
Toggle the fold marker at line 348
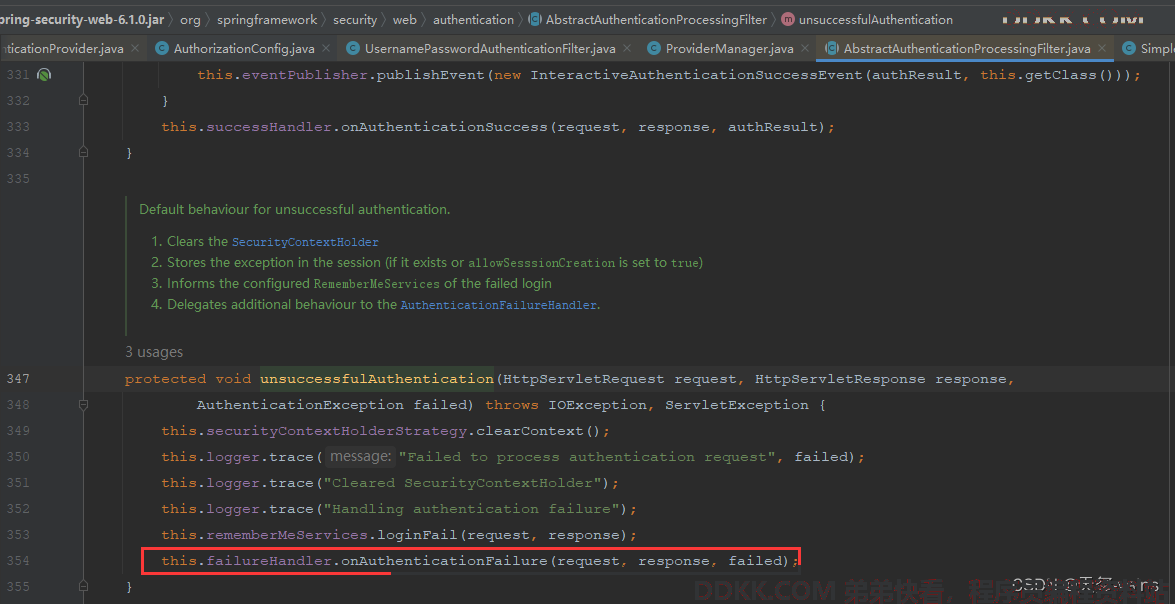[83, 405]
